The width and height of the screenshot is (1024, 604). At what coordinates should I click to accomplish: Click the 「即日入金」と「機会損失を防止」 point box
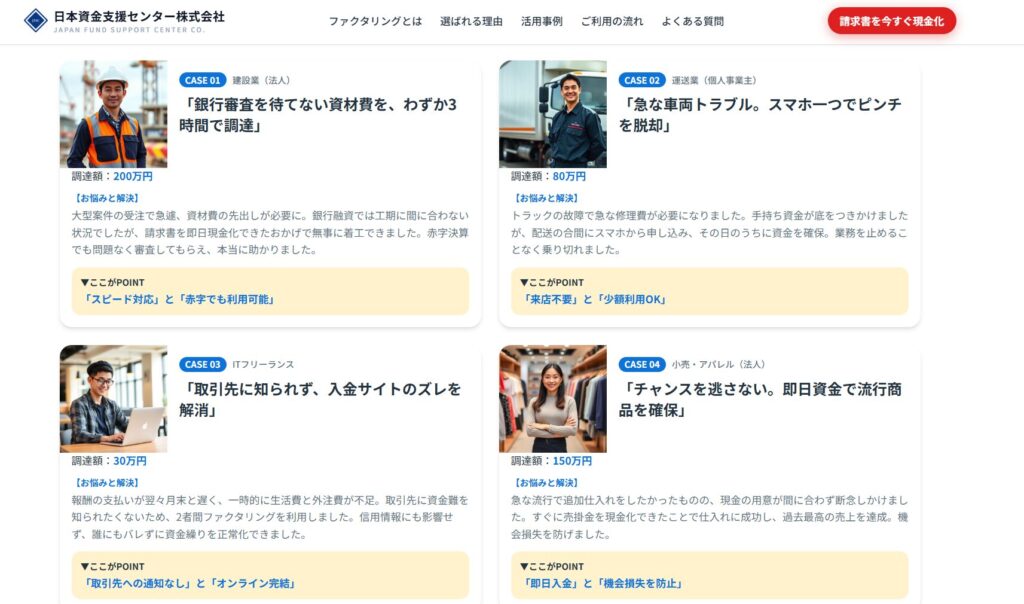point(709,575)
